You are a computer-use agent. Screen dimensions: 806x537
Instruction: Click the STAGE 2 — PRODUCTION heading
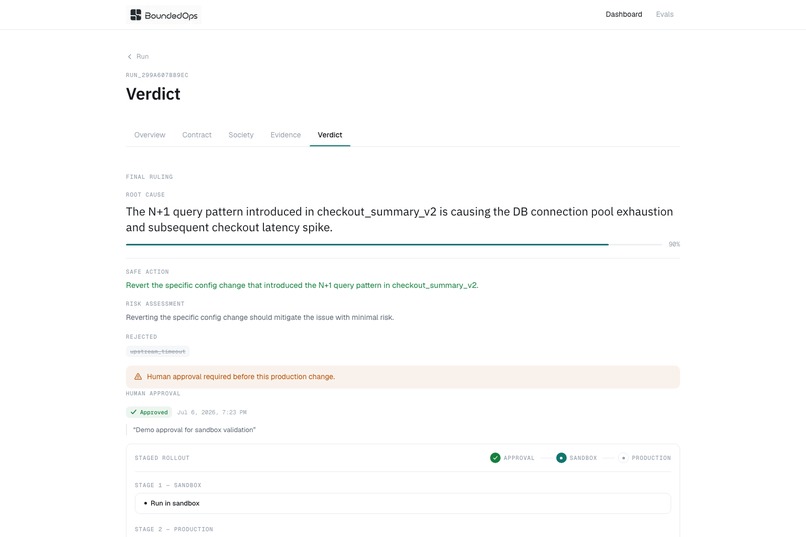tap(174, 529)
